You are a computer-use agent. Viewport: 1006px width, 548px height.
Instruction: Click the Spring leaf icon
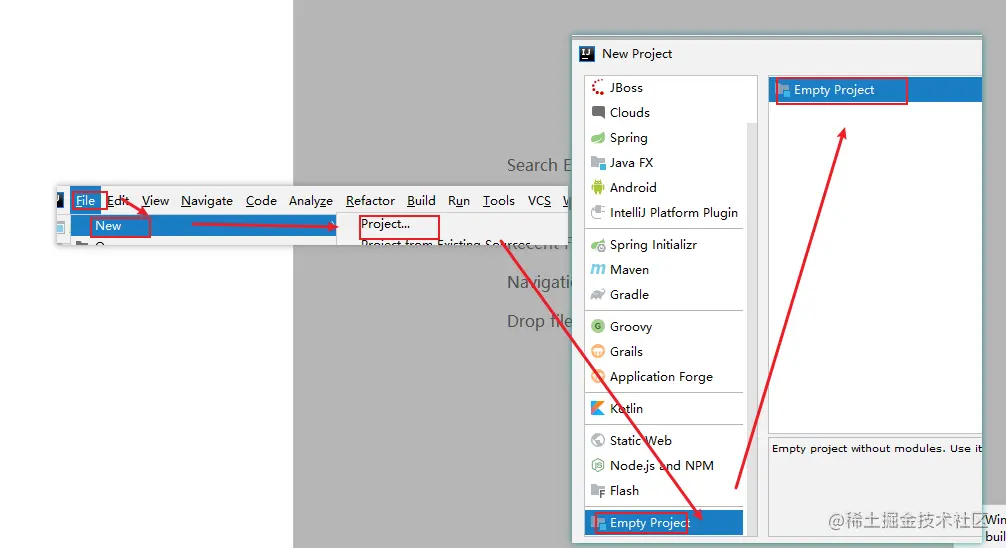pyautogui.click(x=598, y=137)
